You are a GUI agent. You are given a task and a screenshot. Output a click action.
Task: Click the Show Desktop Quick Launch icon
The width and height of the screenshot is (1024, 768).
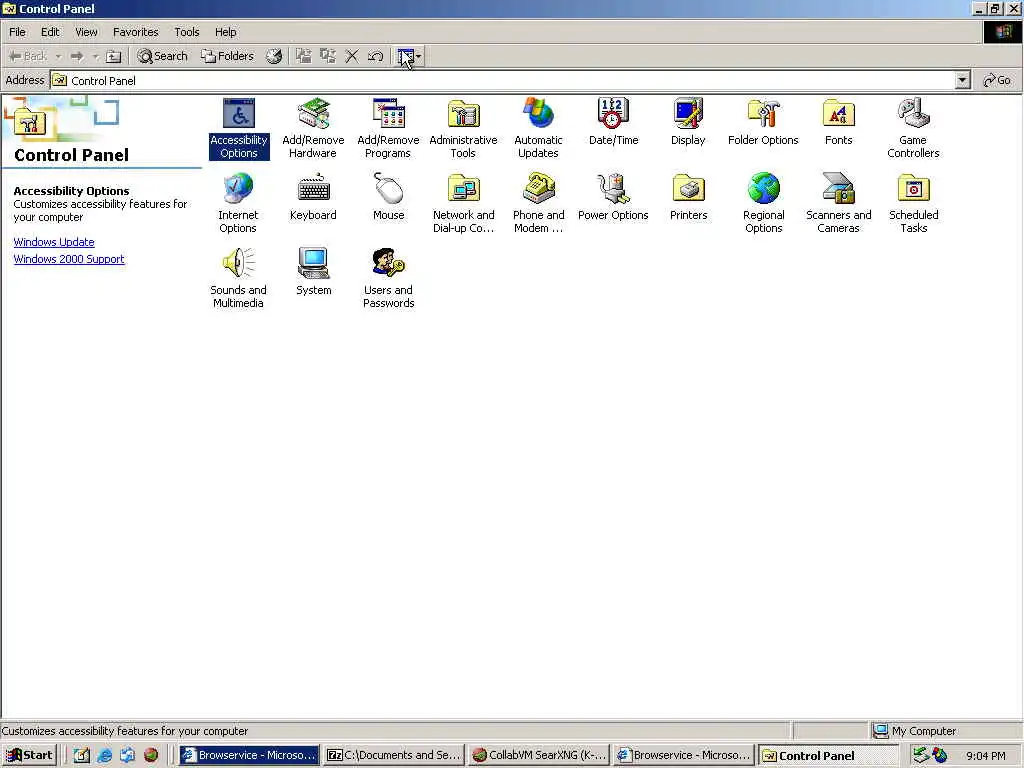click(x=82, y=756)
